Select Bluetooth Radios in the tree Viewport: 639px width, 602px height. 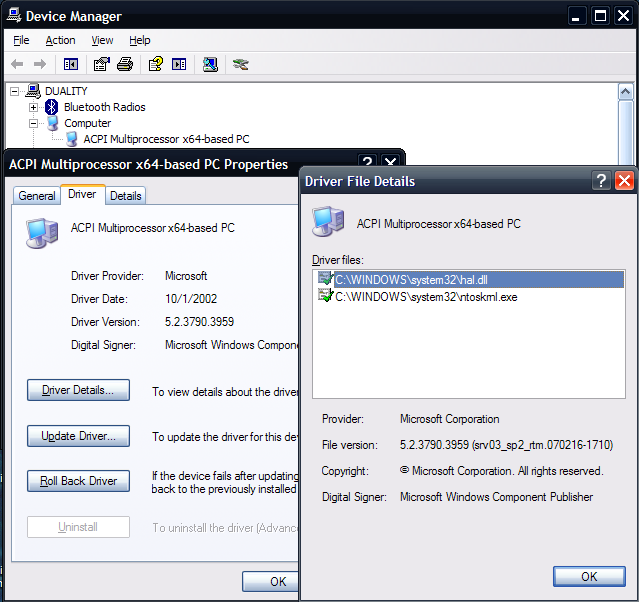tap(105, 107)
